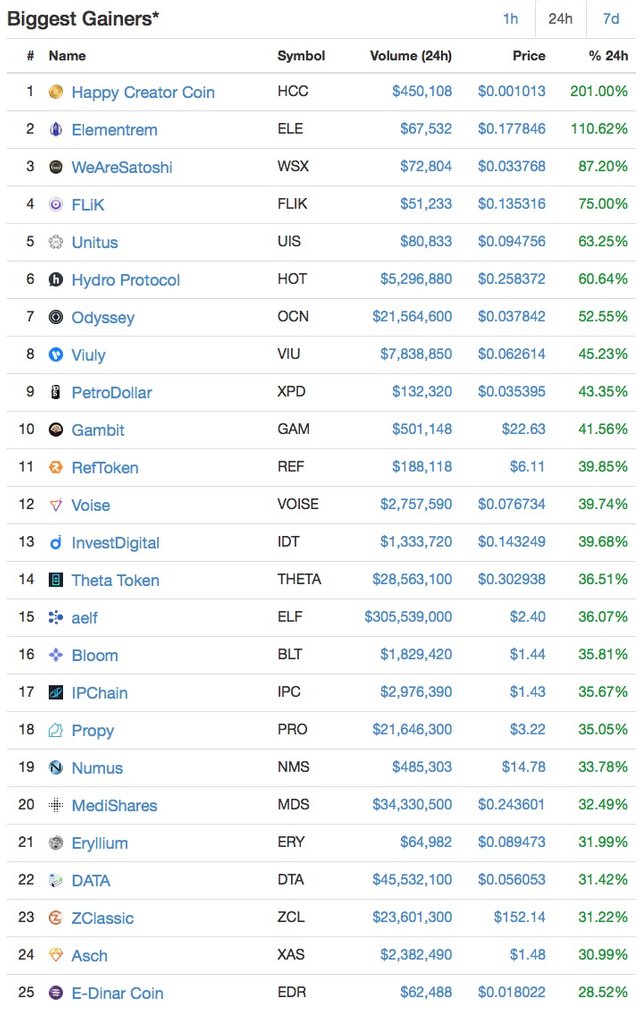Screen dimensions: 640x1012
Task: Open the aelf coin page link
Action: tap(85, 617)
